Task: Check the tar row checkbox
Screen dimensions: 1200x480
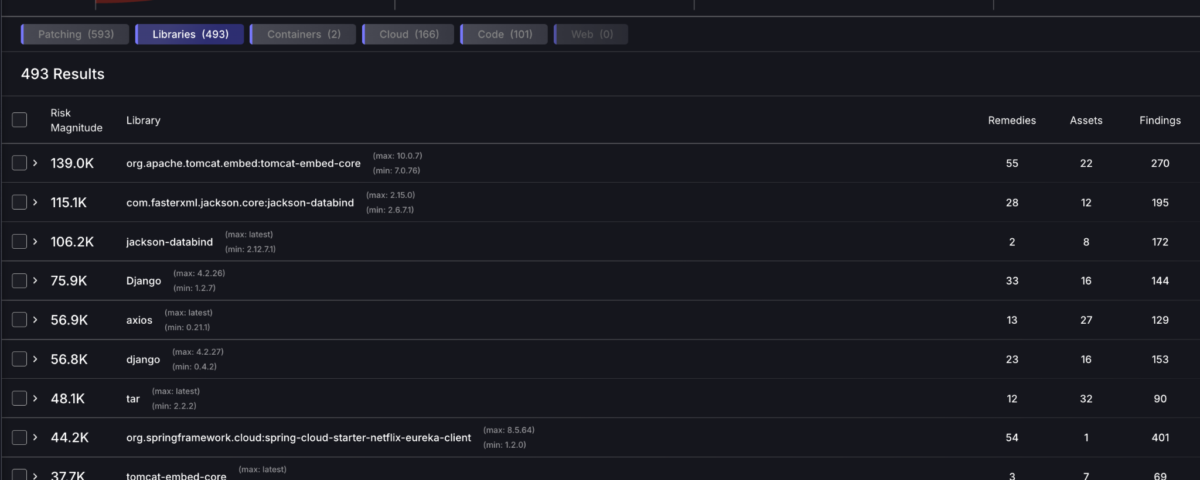Action: [x=19, y=398]
